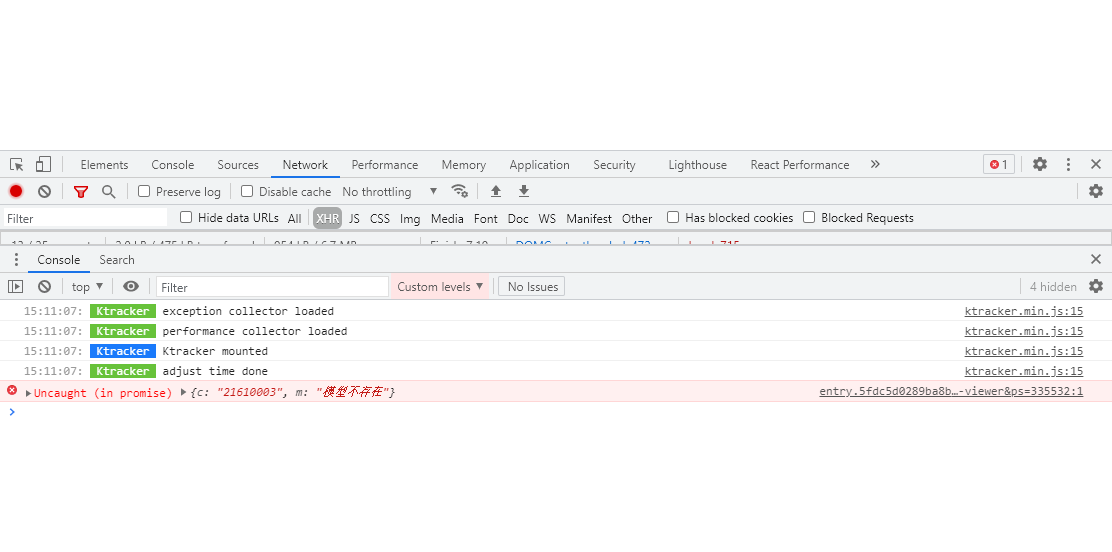Open the React Performance tab
The image size is (1112, 552).
800,165
